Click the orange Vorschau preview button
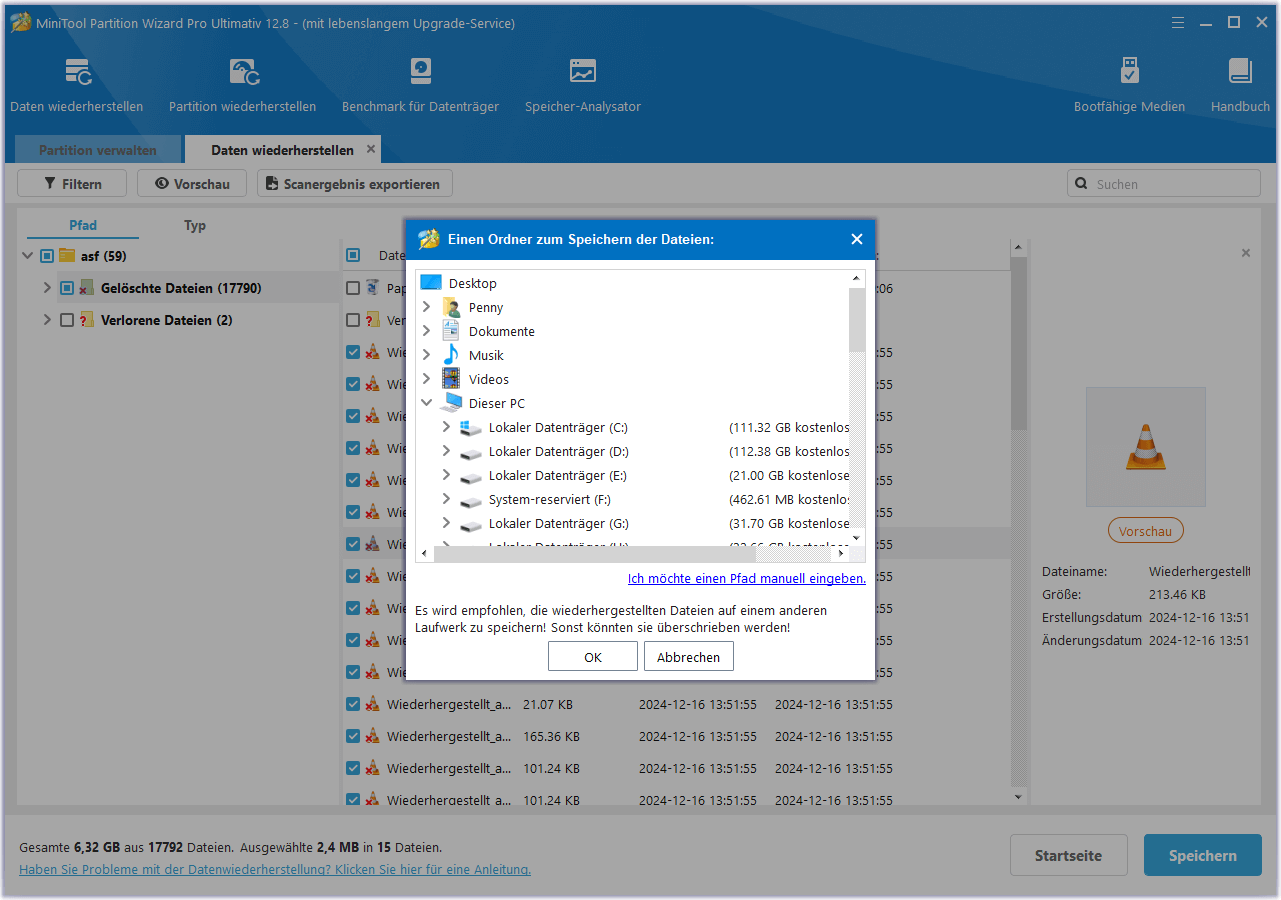This screenshot has width=1281, height=900. pyautogui.click(x=1145, y=531)
